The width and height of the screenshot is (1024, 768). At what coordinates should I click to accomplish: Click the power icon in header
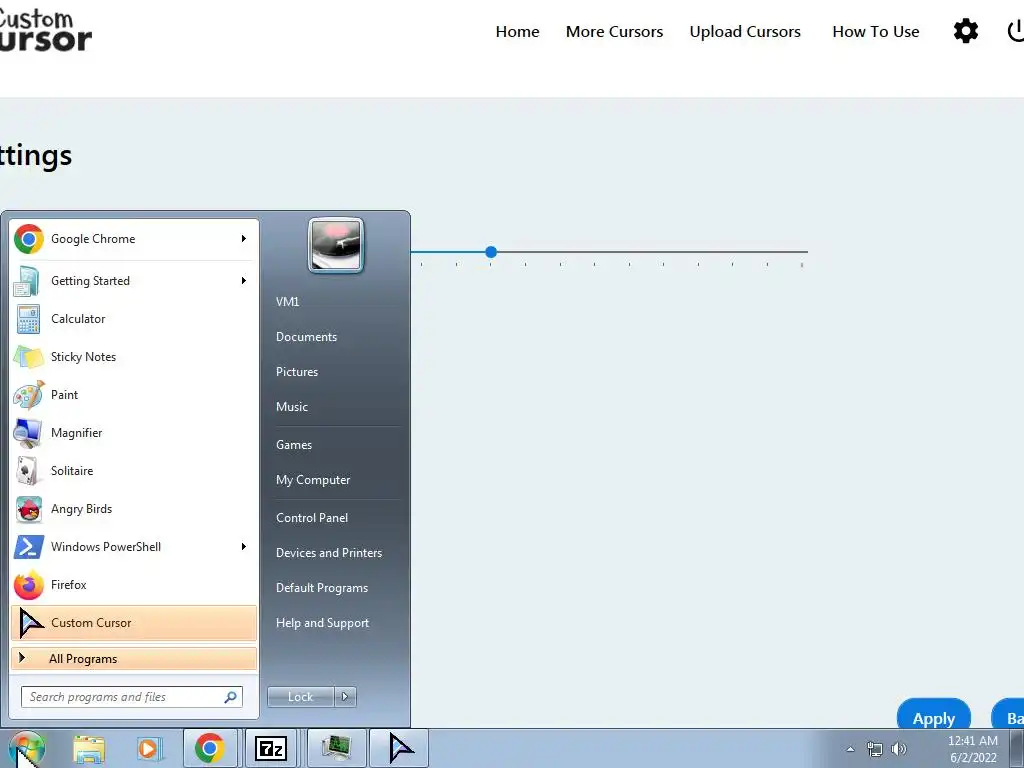(1016, 31)
